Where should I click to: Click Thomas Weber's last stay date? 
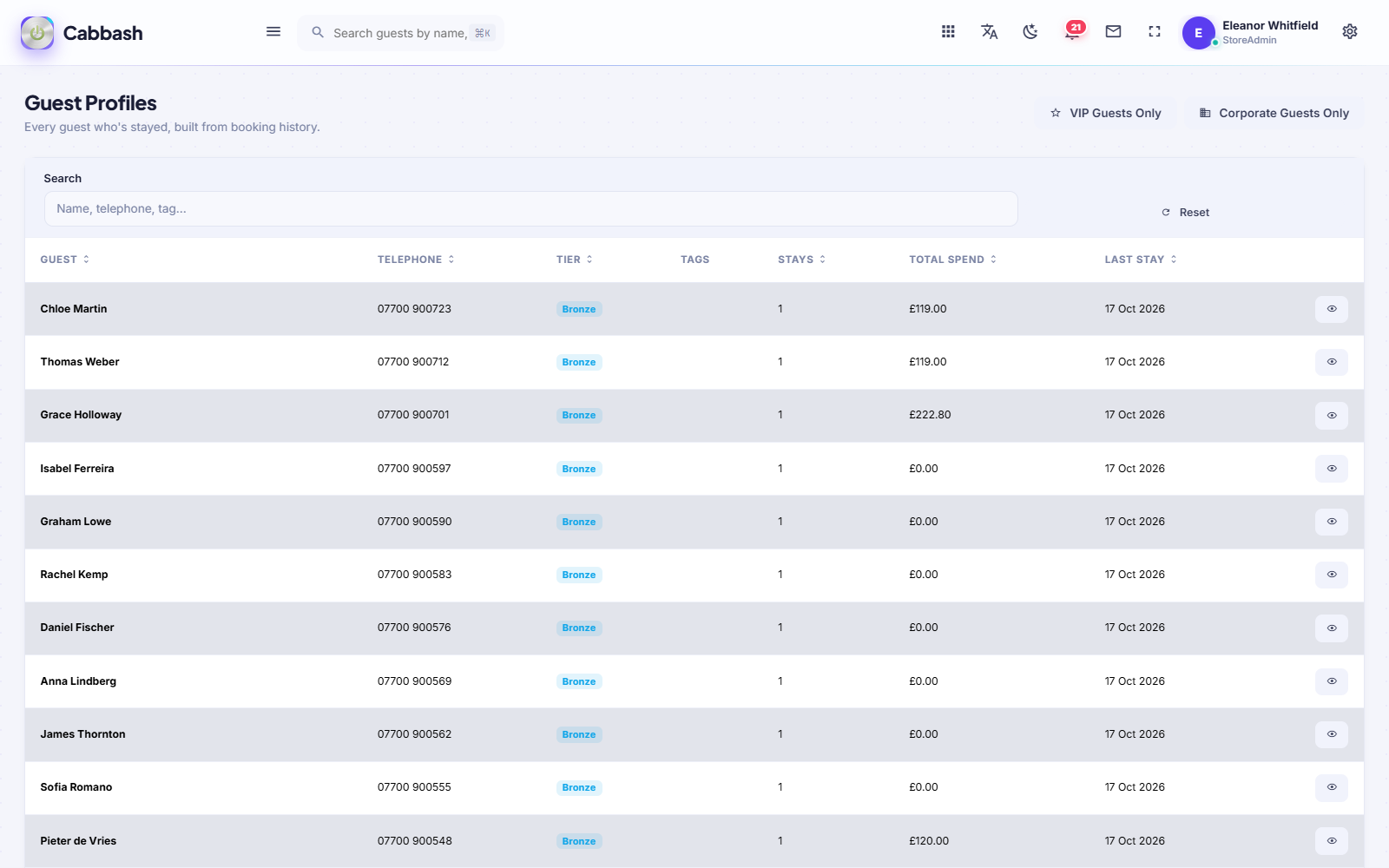click(x=1135, y=362)
